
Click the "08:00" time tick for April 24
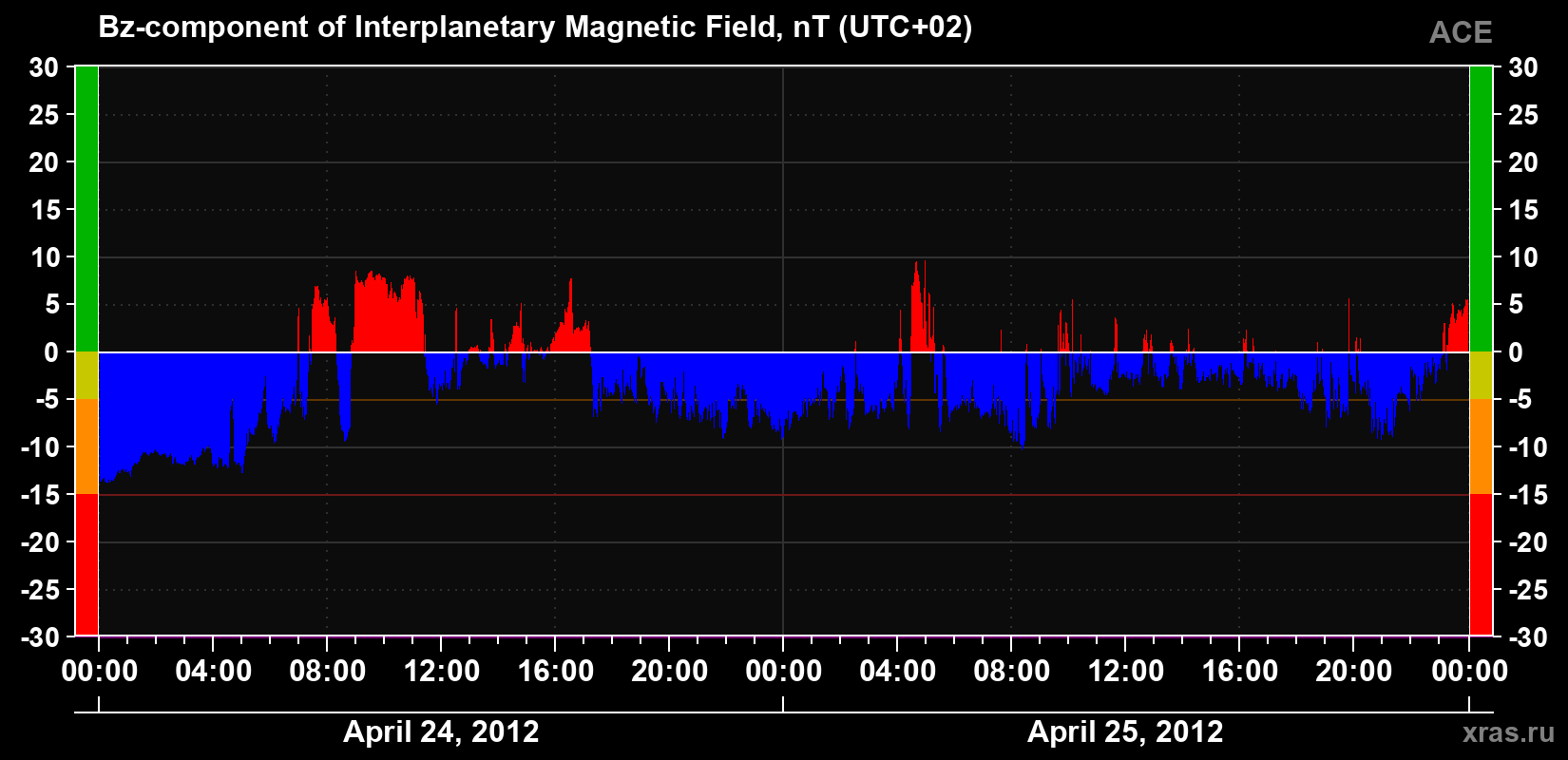tap(328, 672)
